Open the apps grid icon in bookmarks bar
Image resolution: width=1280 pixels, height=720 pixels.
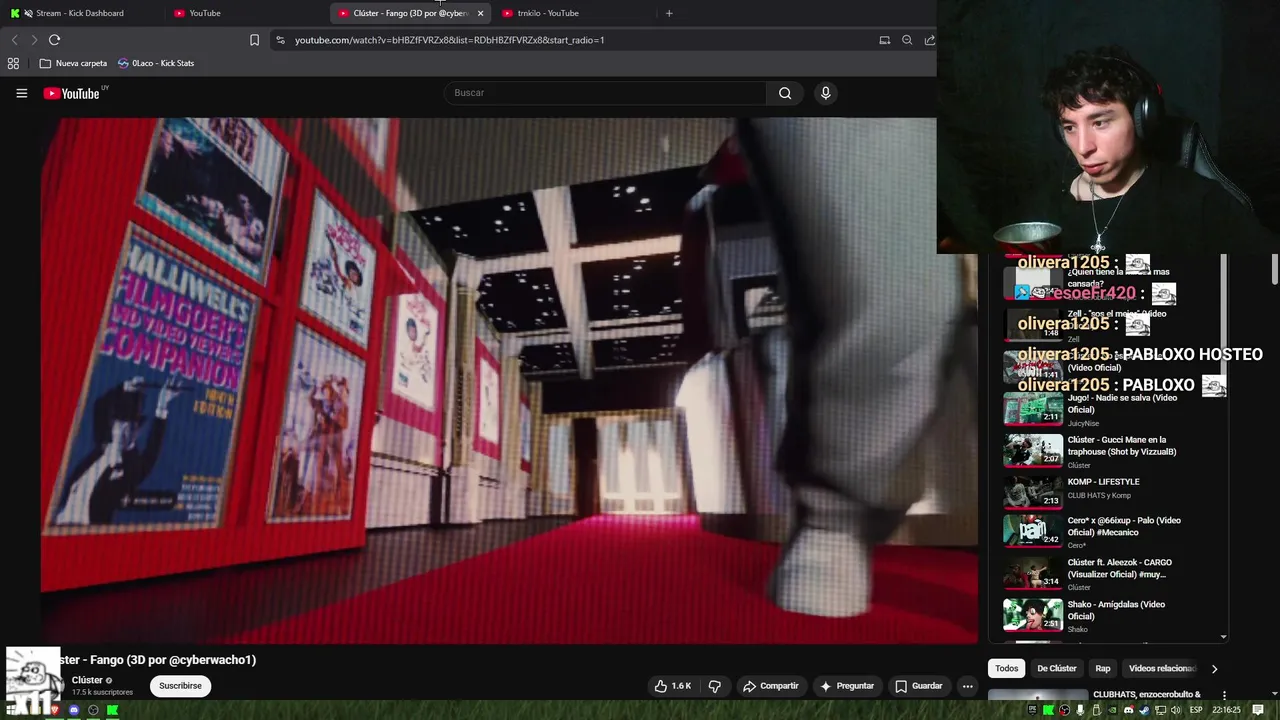pyautogui.click(x=13, y=63)
